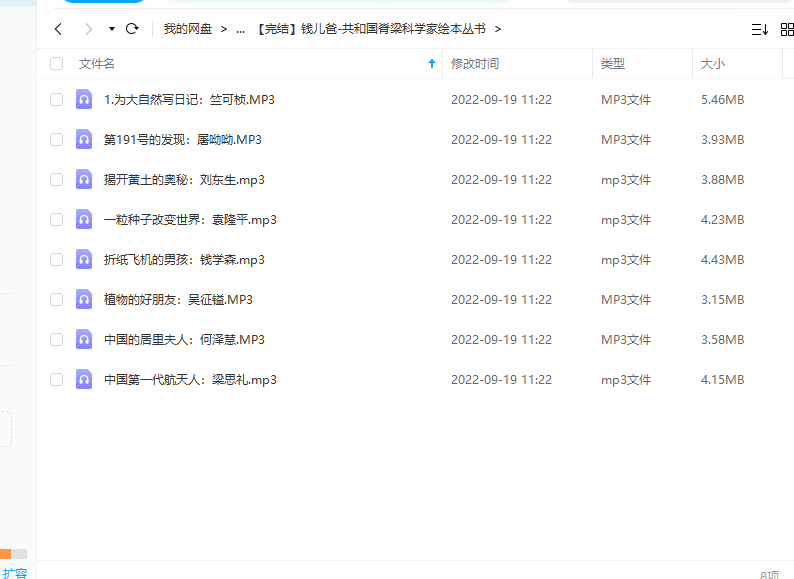Click the audio icon for 1.为大自然写日记：竺可桢.MP3
Viewport: 794px width, 579px height.
pyautogui.click(x=84, y=99)
